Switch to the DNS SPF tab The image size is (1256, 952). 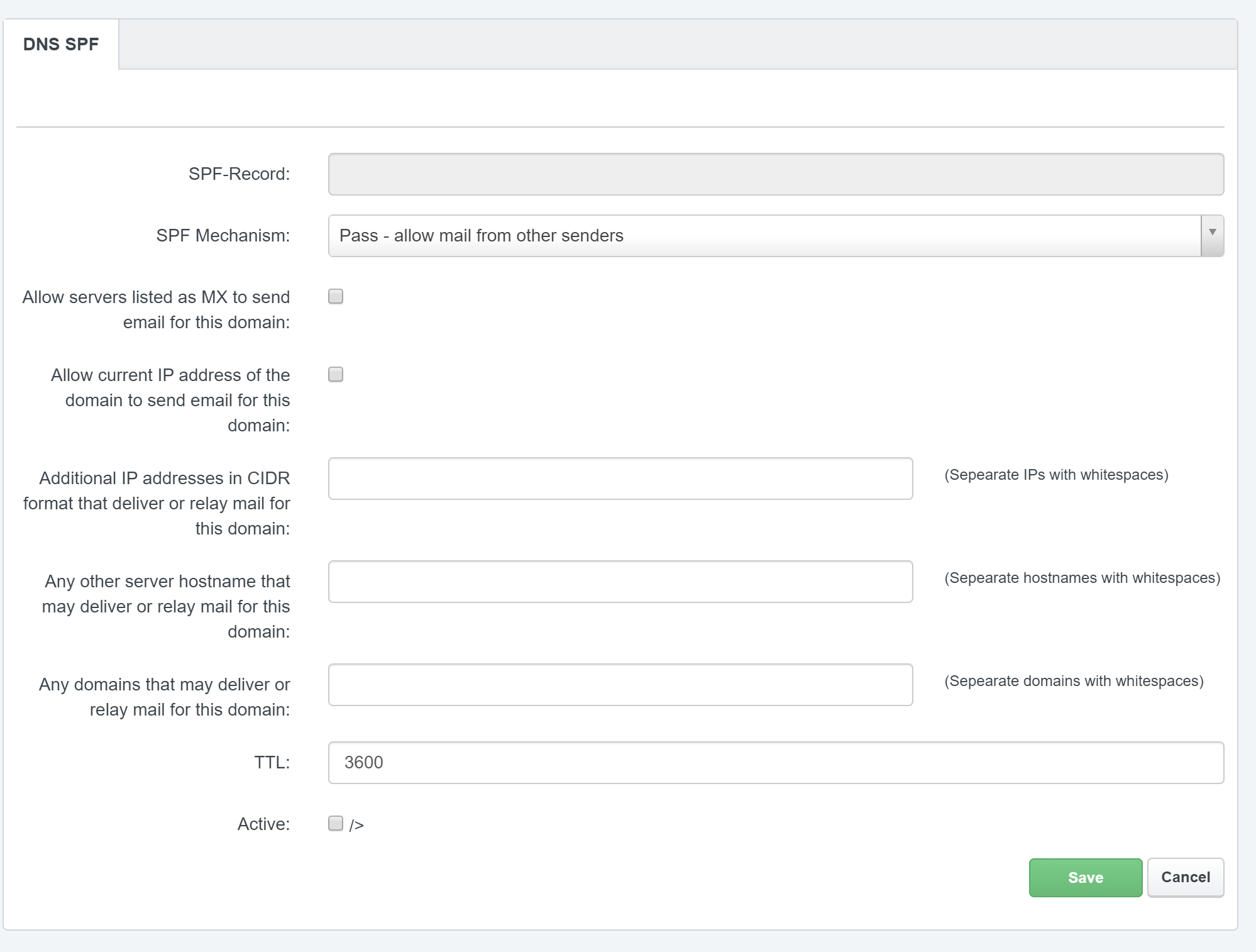point(61,44)
